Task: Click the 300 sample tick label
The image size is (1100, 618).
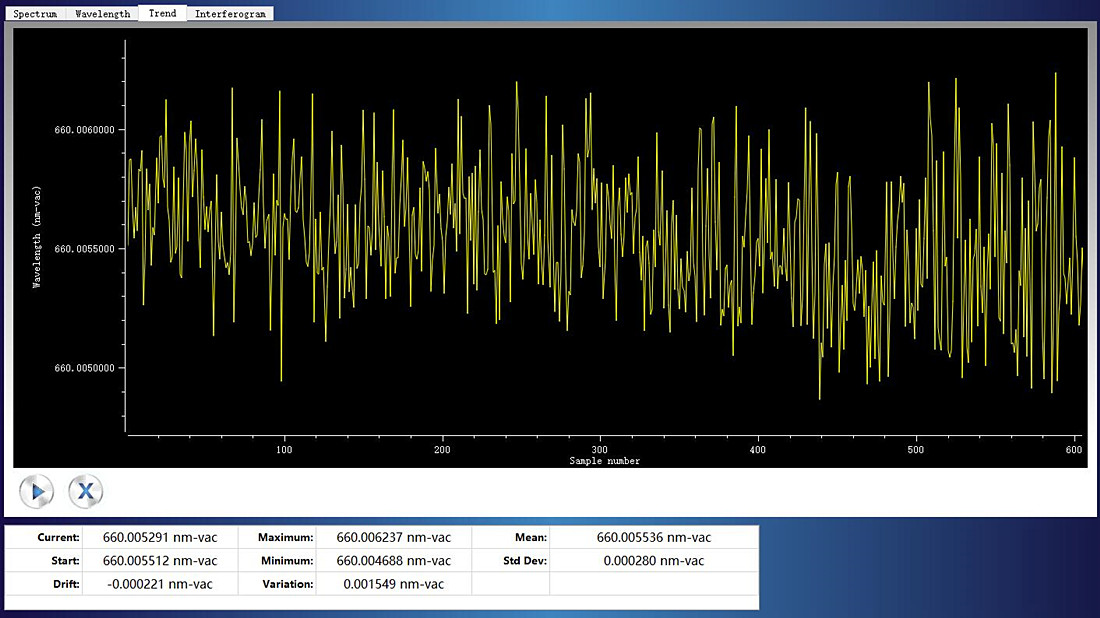Action: (600, 450)
